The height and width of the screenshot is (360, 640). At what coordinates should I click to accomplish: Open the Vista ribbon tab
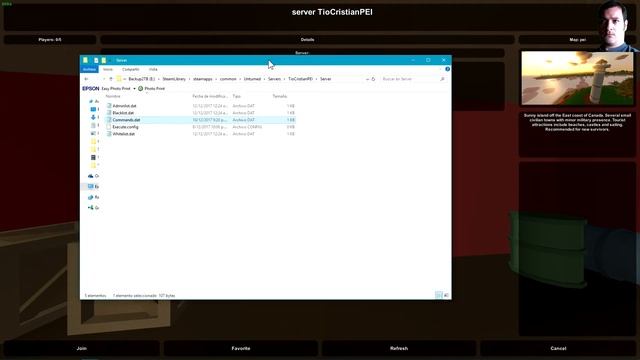click(x=153, y=69)
